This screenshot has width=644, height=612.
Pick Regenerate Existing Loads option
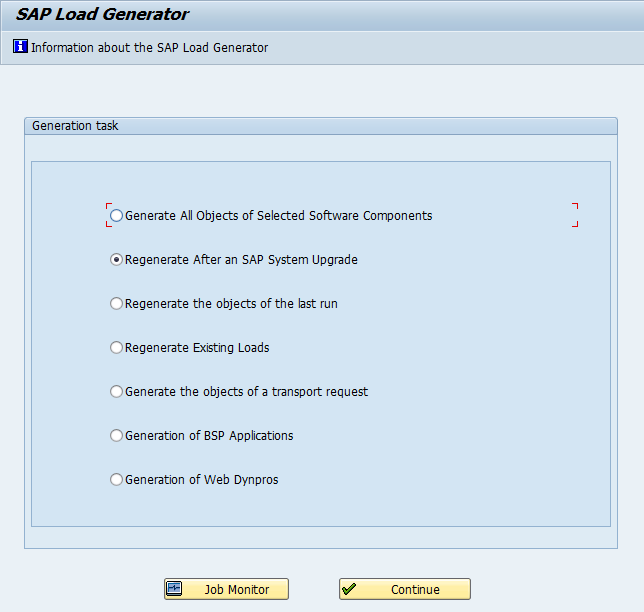point(116,347)
